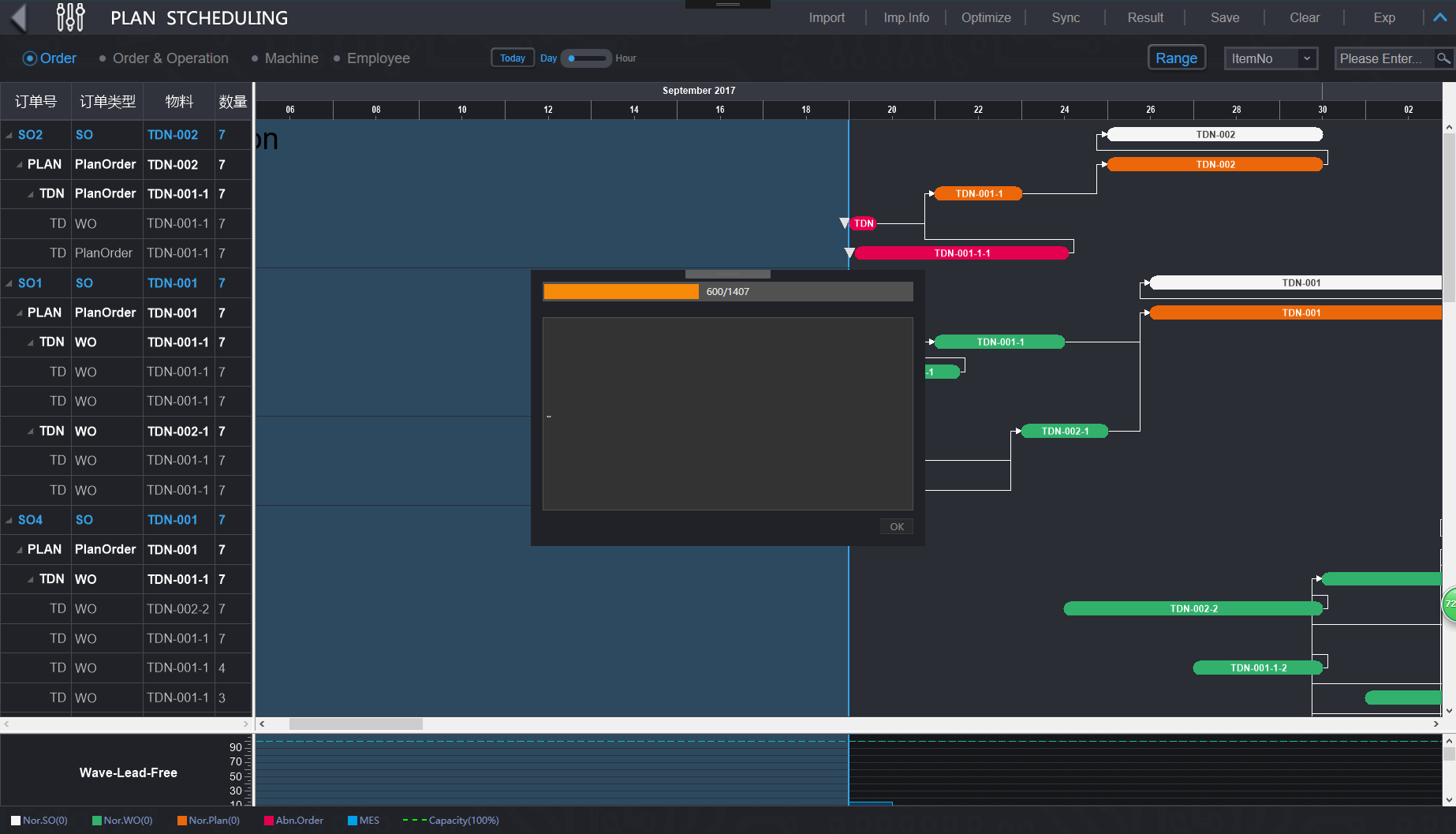Click the Nor.Plan legend swatch
1456x834 pixels.
182,821
